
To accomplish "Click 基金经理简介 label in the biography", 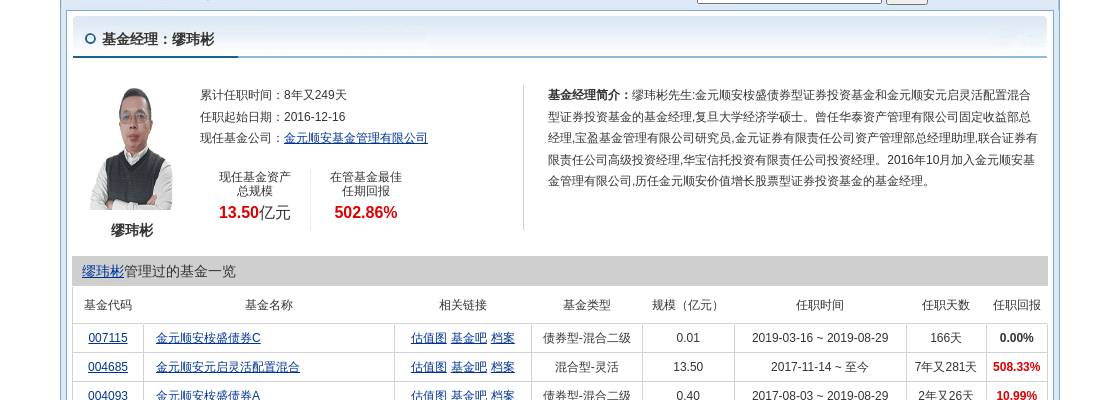I will [x=589, y=95].
